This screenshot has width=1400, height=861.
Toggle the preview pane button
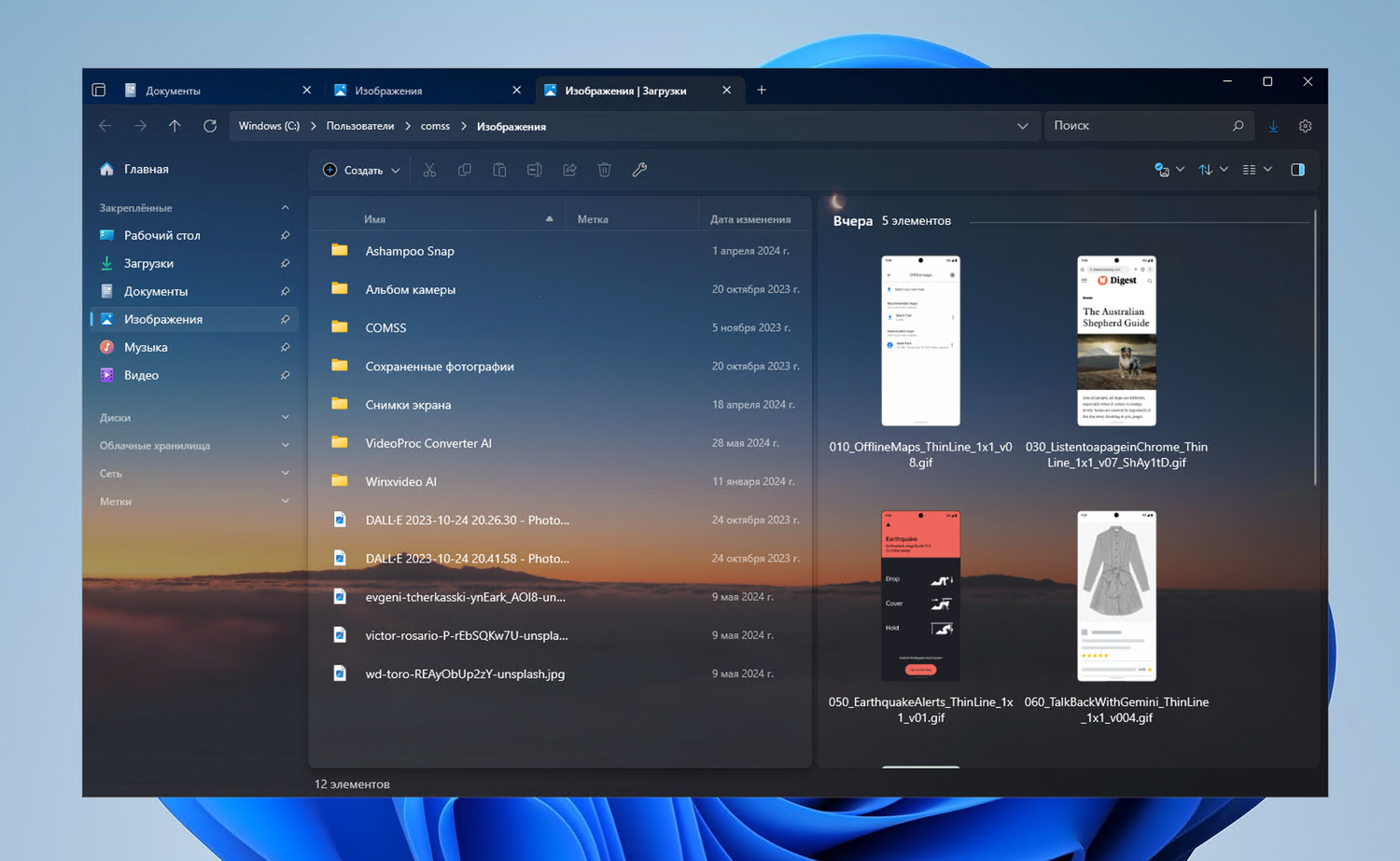(1297, 170)
